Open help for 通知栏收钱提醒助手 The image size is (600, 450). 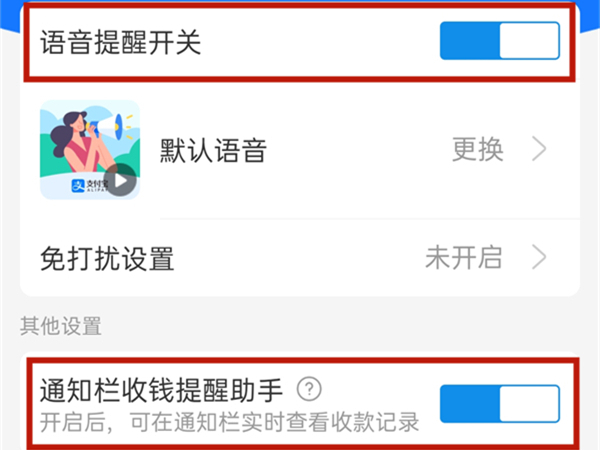coord(309,389)
